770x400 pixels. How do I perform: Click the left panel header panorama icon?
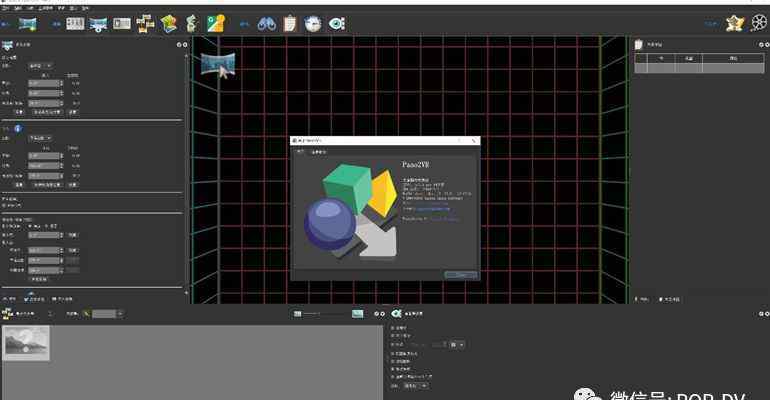7,45
